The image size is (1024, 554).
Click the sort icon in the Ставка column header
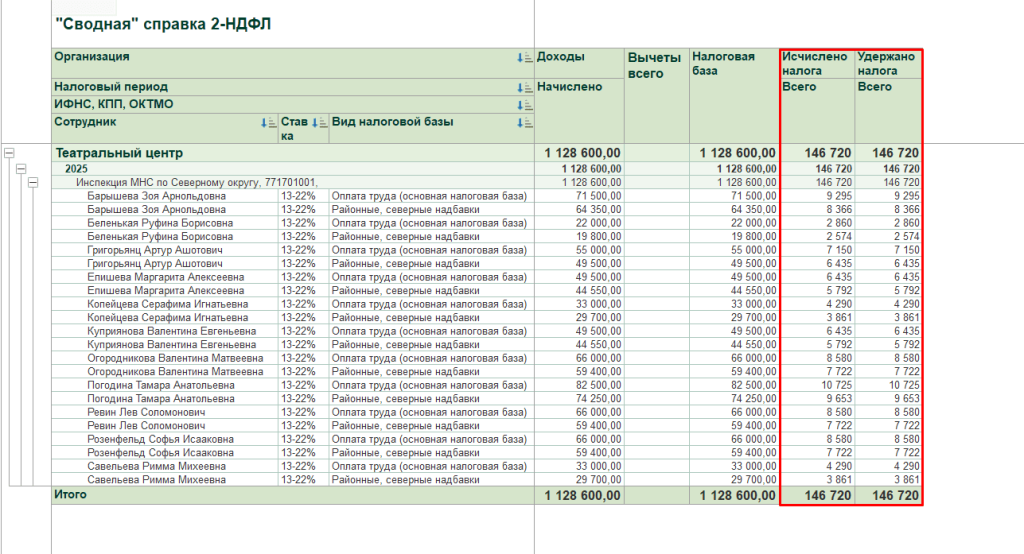point(319,122)
